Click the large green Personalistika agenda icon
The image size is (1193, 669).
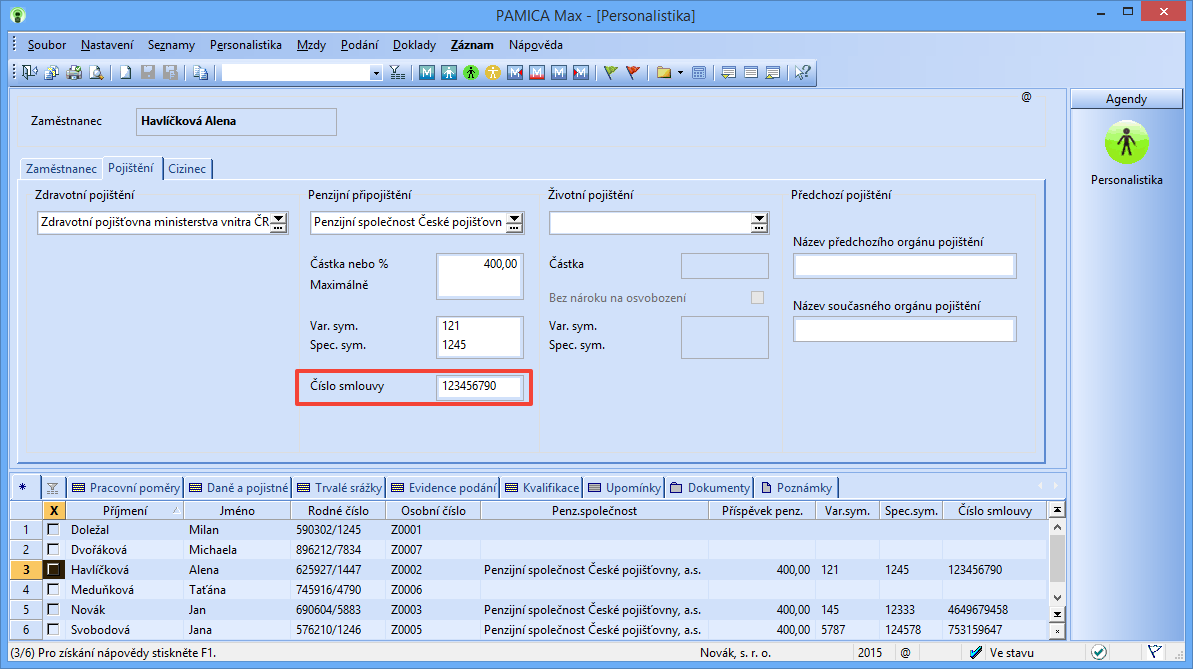[x=1126, y=144]
